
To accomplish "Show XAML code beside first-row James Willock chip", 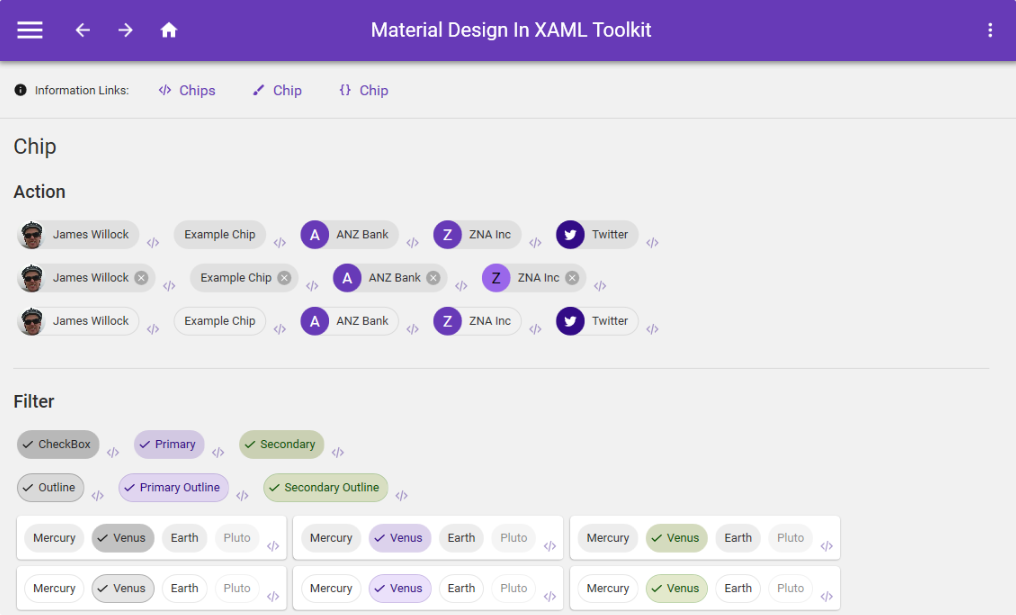I will (x=153, y=242).
